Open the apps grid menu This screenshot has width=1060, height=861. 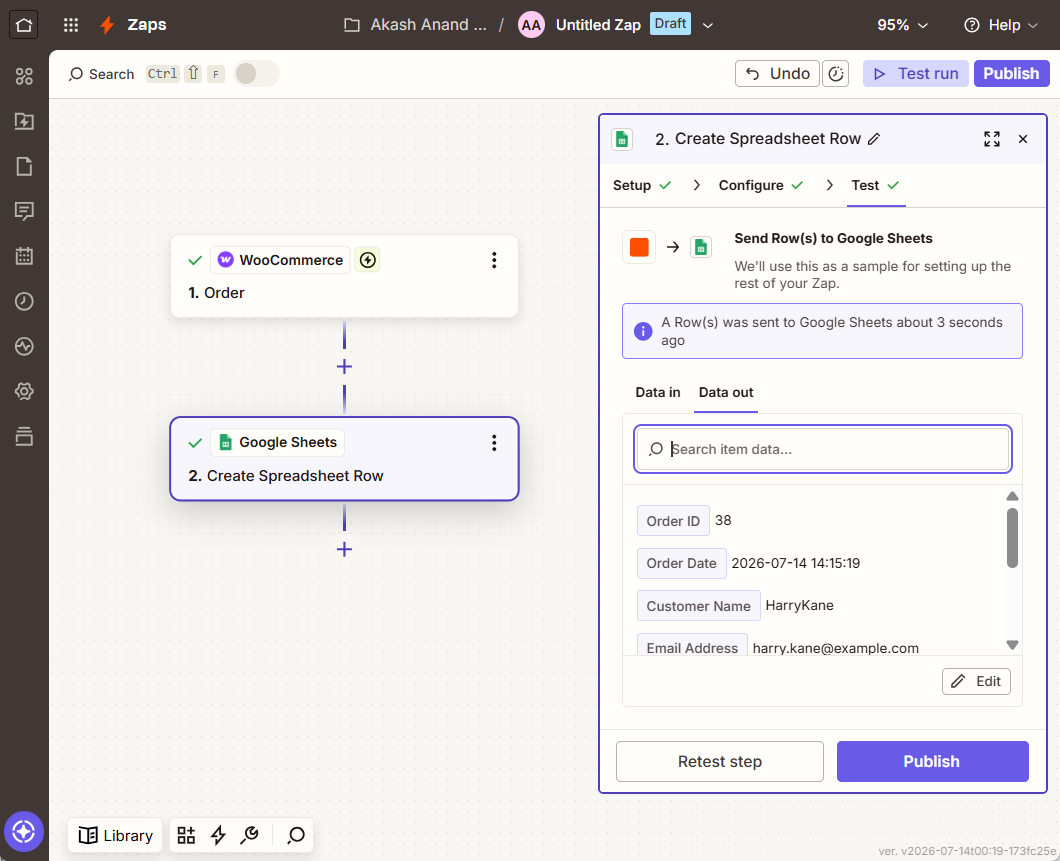71,25
